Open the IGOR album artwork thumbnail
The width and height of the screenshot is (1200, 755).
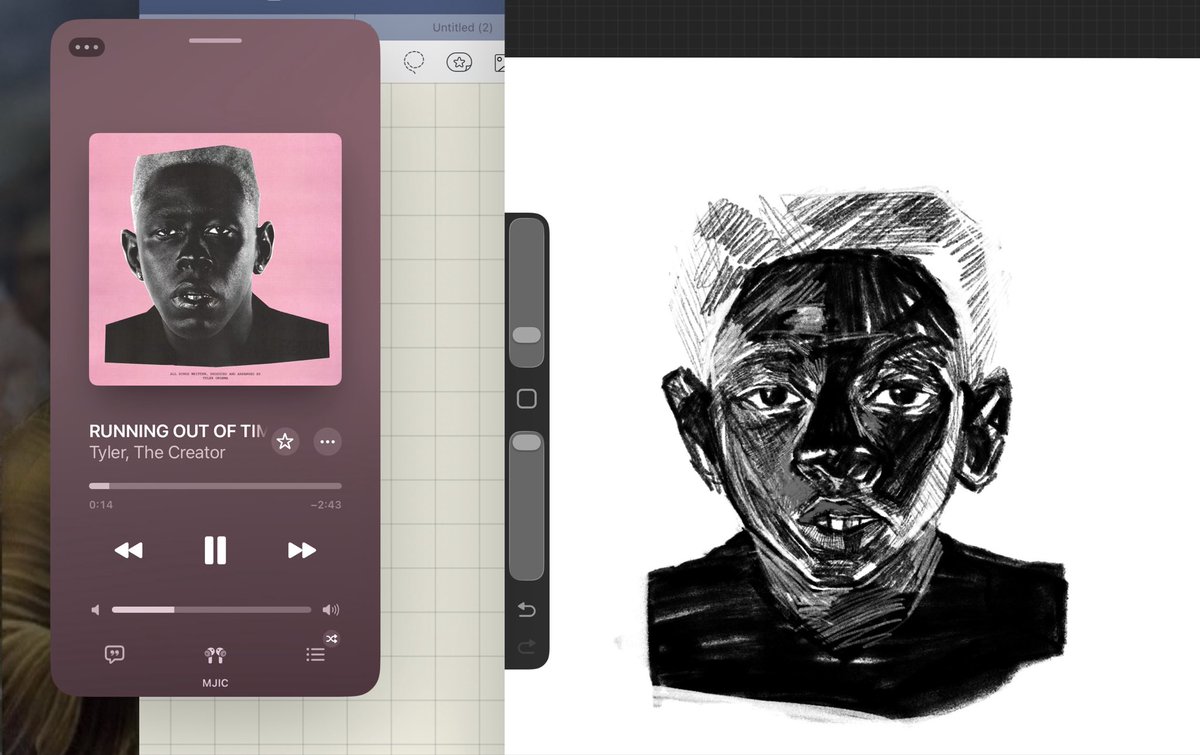point(215,259)
